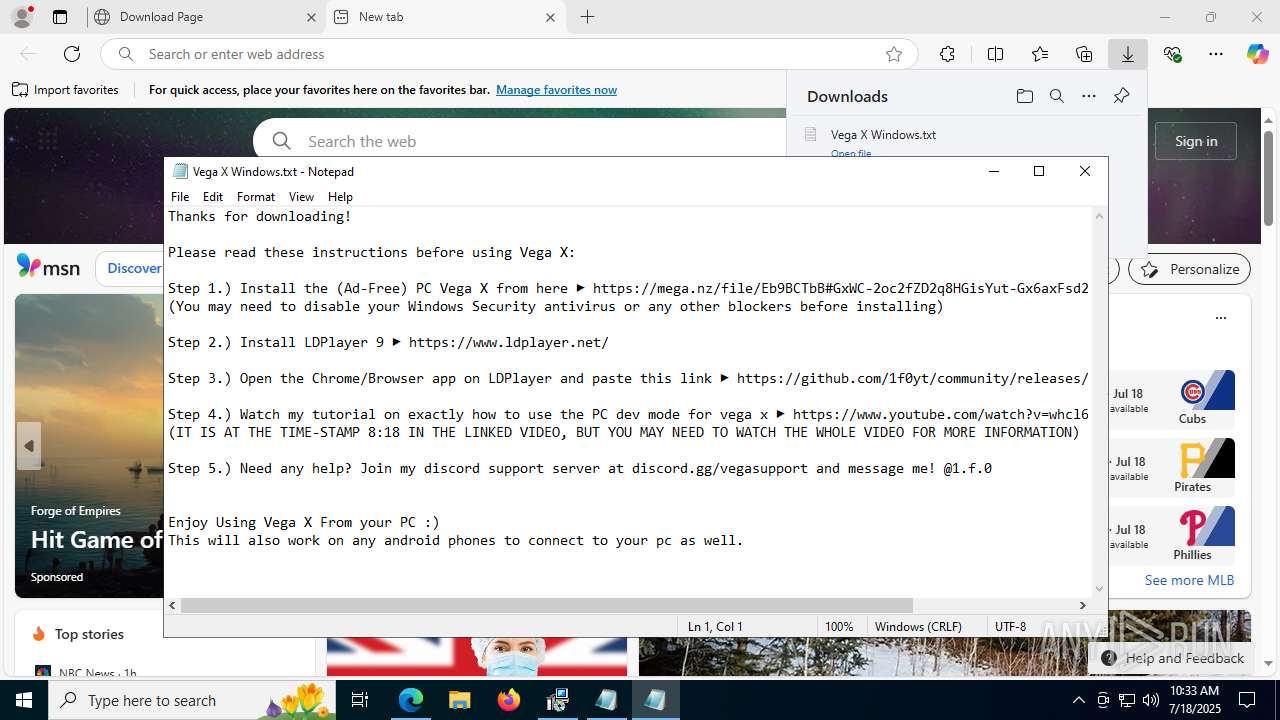Viewport: 1280px width, 720px height.
Task: Open Microsoft Edge from the taskbar
Action: [411, 700]
